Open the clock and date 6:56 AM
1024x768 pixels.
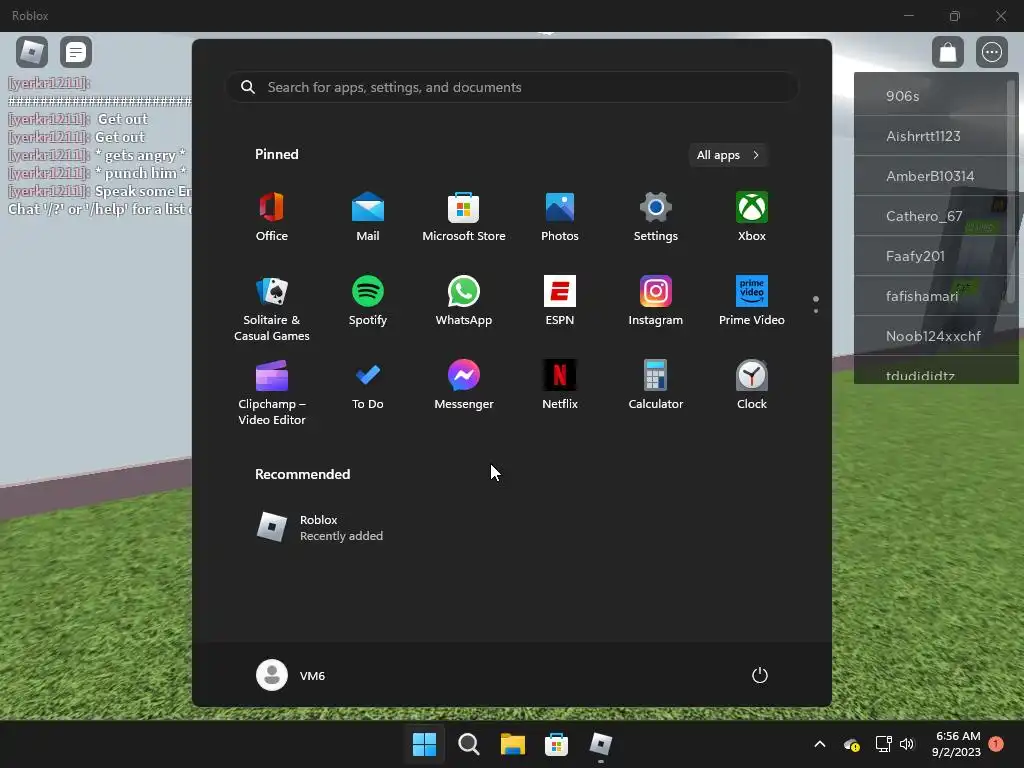pyautogui.click(x=956, y=744)
